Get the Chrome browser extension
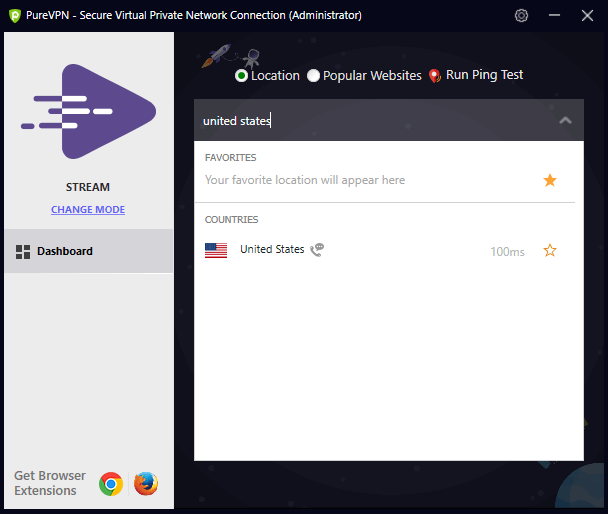The image size is (608, 514). coord(111,484)
